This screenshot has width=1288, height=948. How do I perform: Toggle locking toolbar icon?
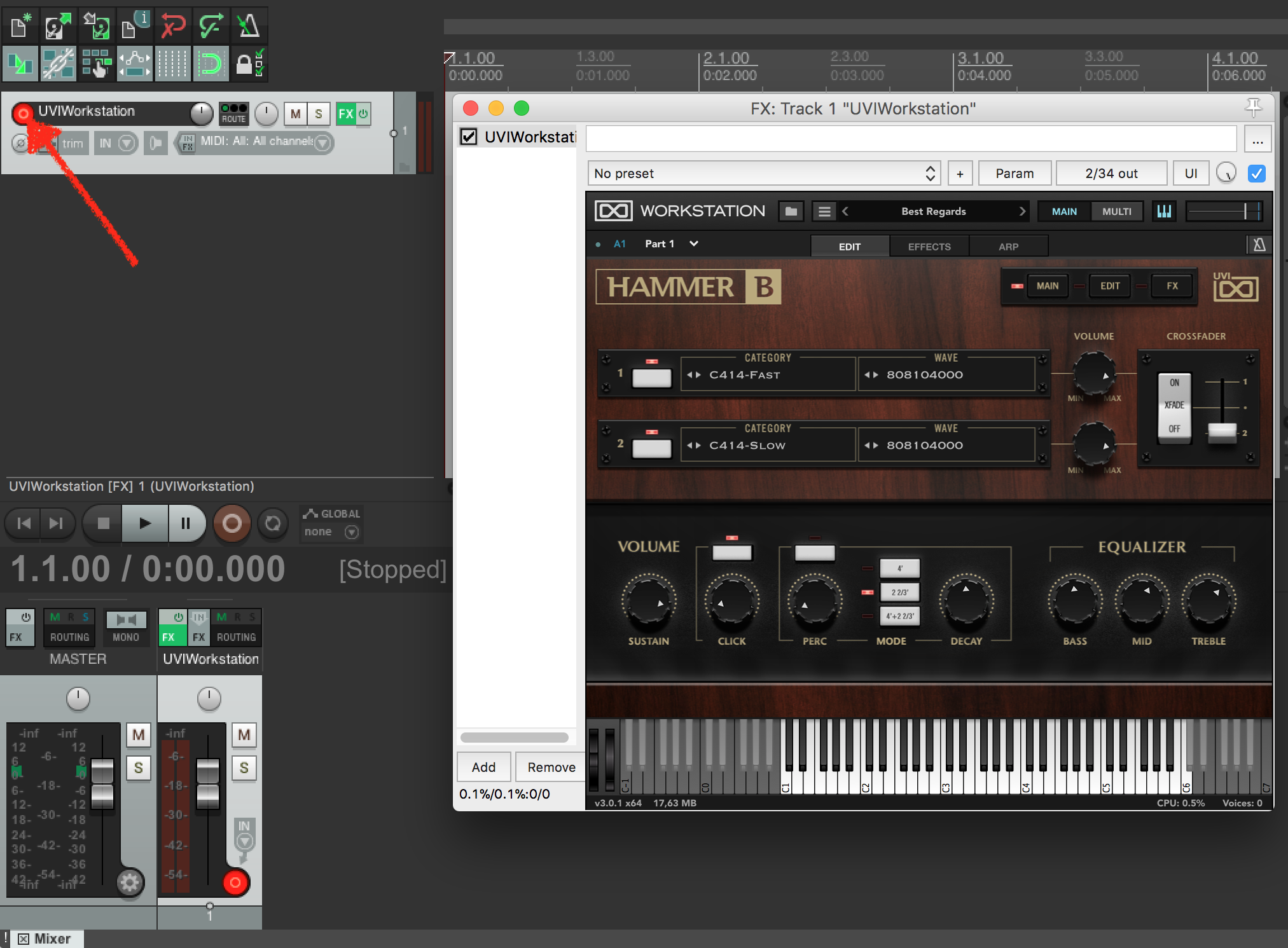(x=249, y=64)
